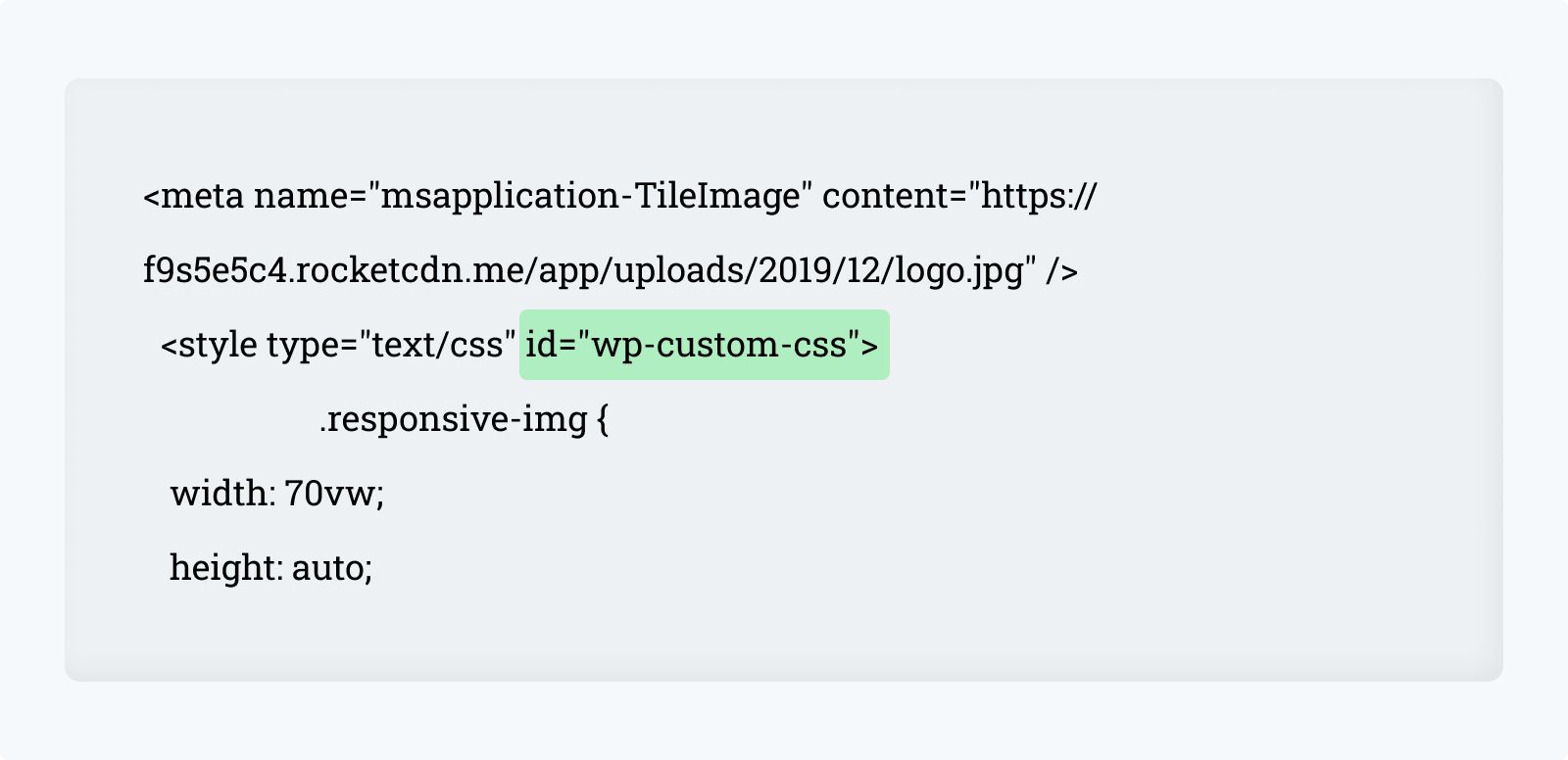Viewport: 1568px width, 760px height.
Task: Click the wp-custom-css value inside highlight
Action: 719,345
